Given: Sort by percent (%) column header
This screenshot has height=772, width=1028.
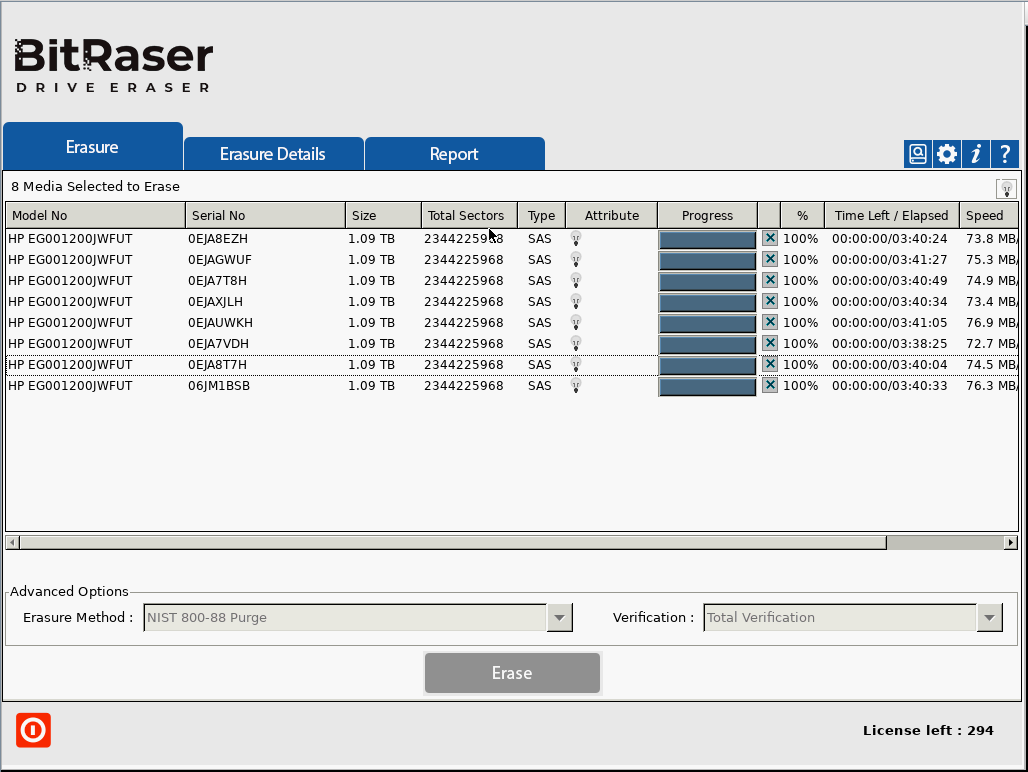Looking at the screenshot, I should pyautogui.click(x=802, y=216).
